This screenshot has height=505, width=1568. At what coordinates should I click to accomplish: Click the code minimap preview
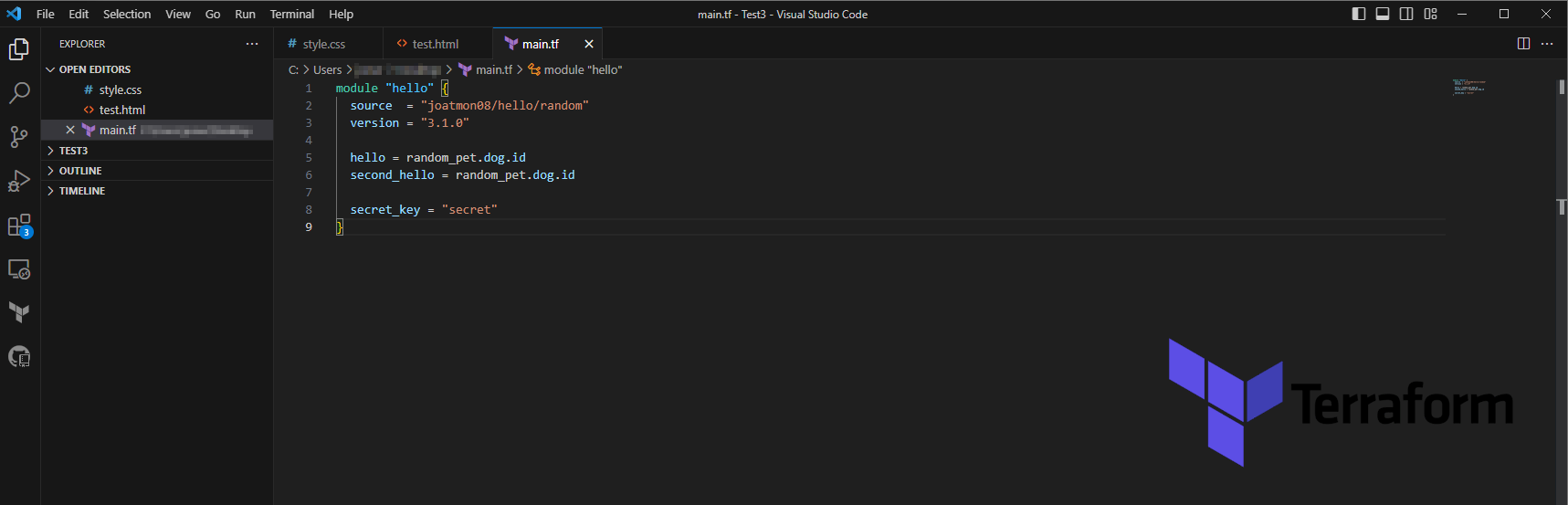(1468, 88)
